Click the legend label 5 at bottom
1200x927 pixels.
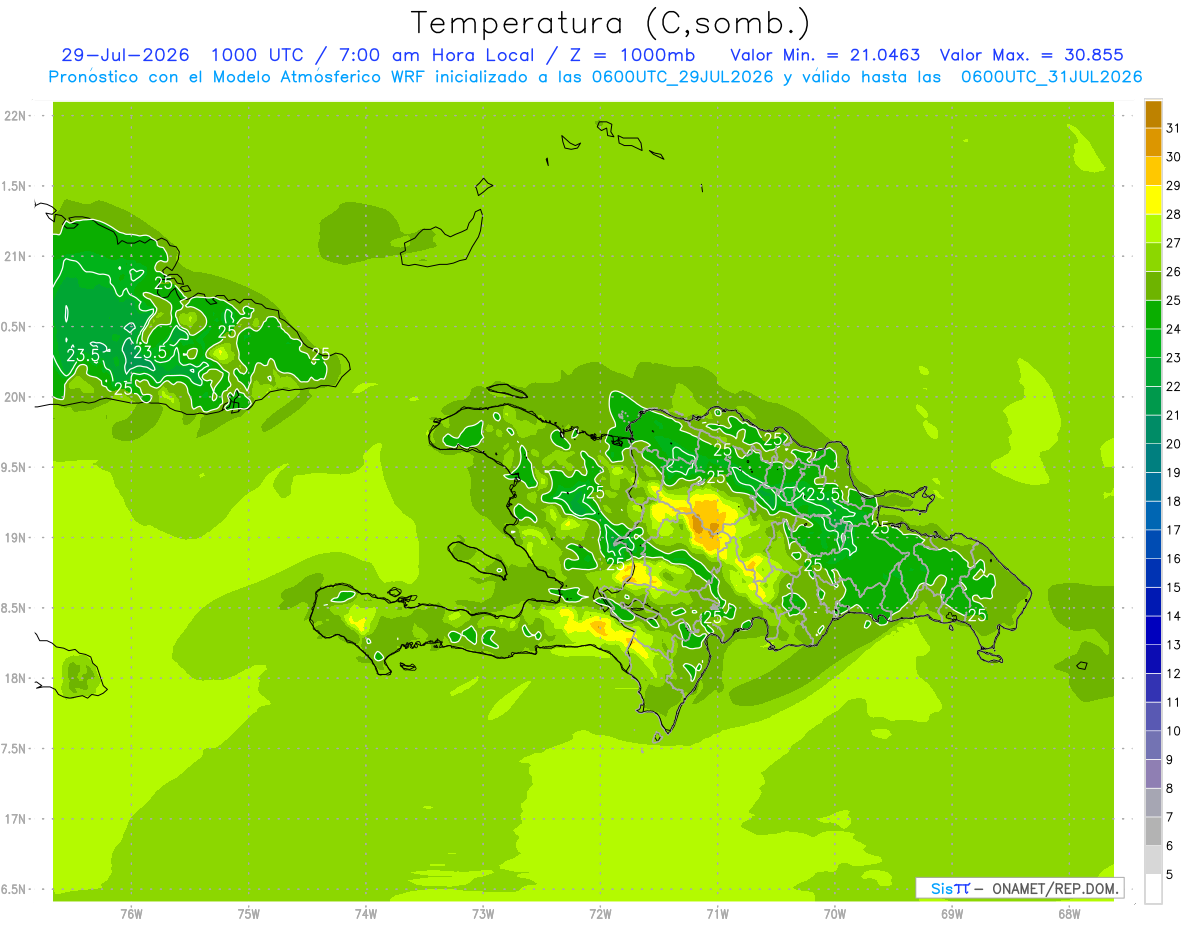(x=1170, y=874)
